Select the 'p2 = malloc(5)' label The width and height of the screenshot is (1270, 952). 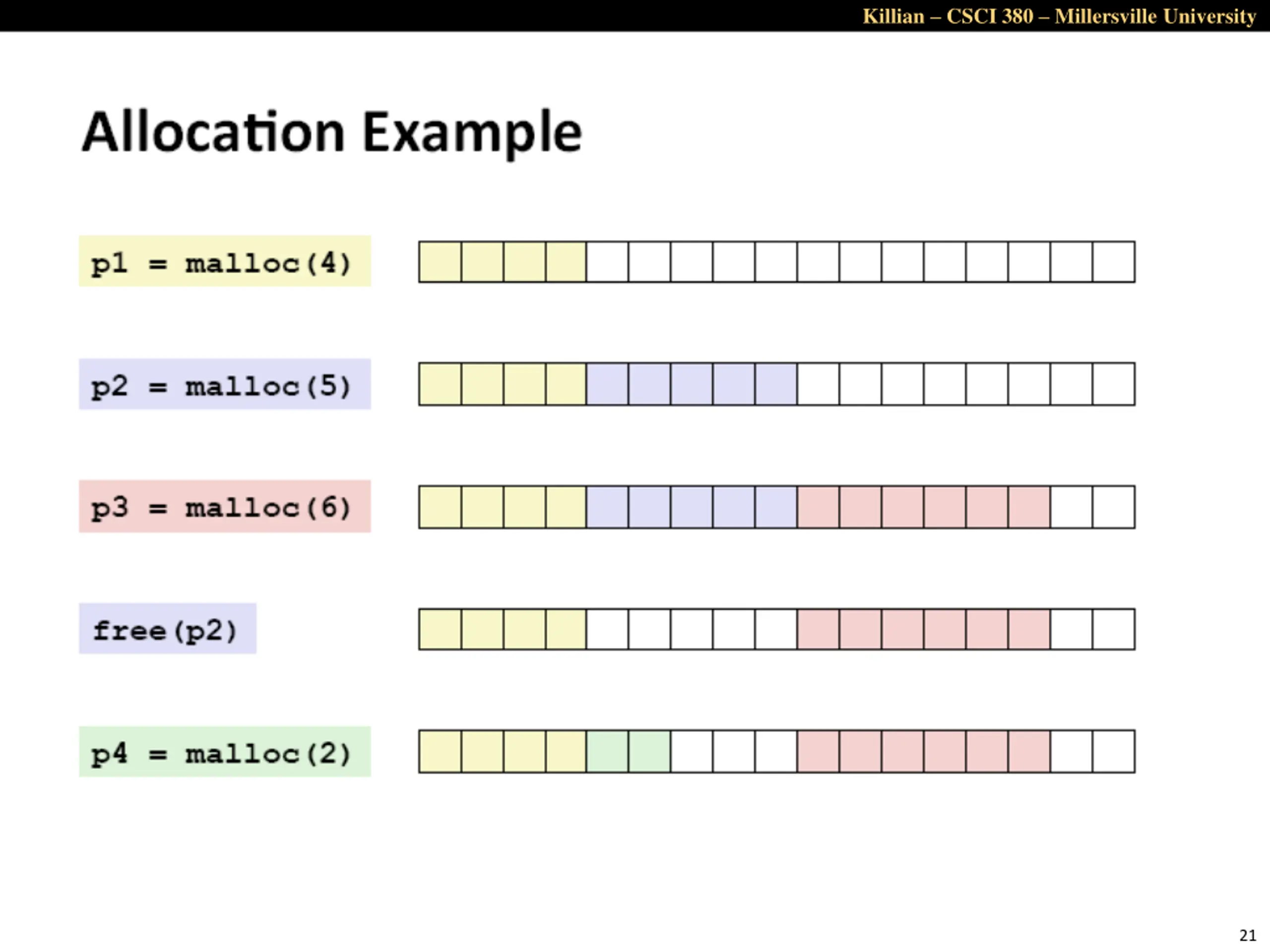point(225,384)
